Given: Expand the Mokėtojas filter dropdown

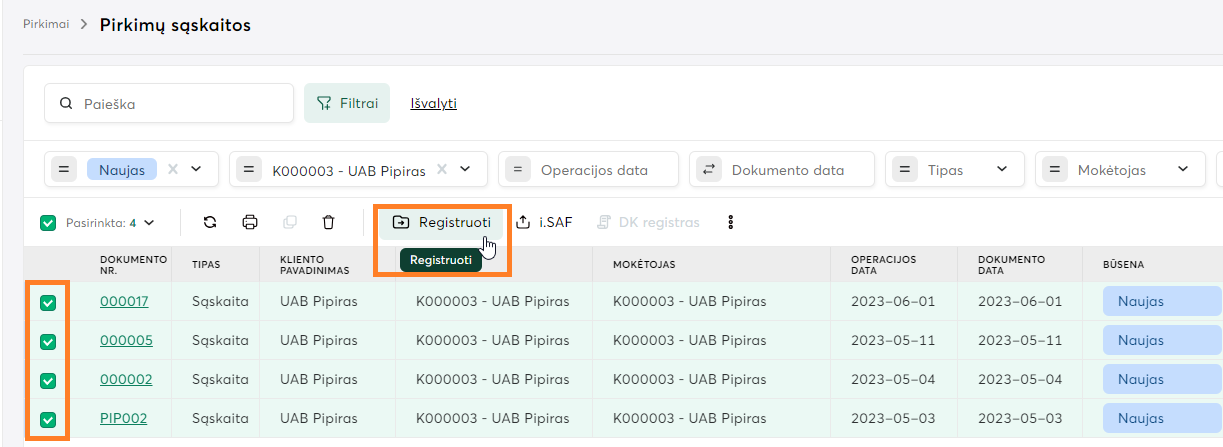Looking at the screenshot, I should 1184,170.
